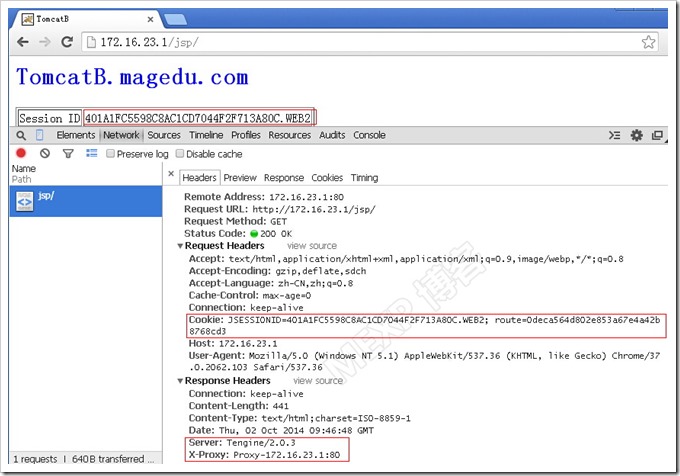Close request details panel X

tap(171, 174)
